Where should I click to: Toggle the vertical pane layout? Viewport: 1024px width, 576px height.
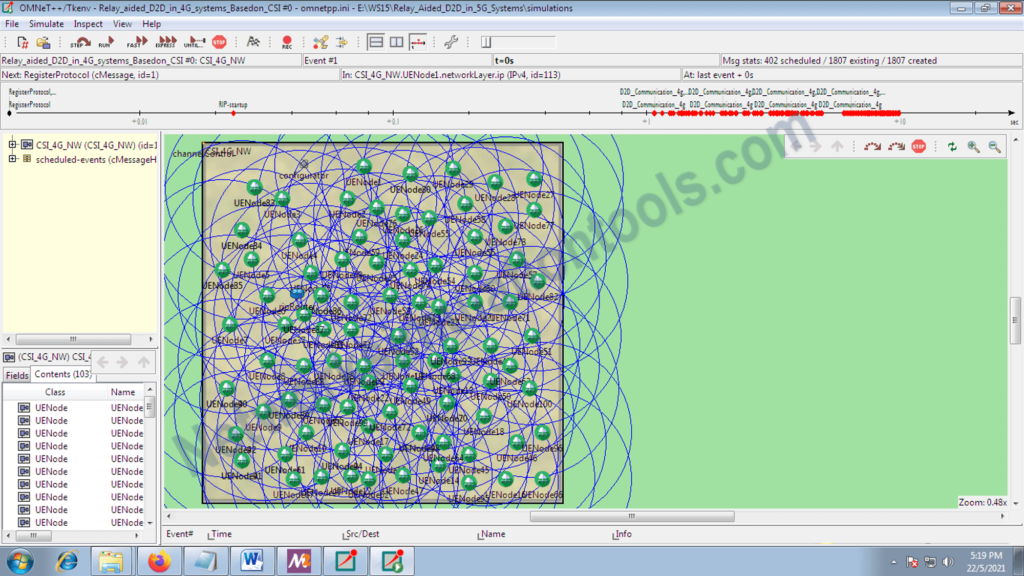(396, 42)
